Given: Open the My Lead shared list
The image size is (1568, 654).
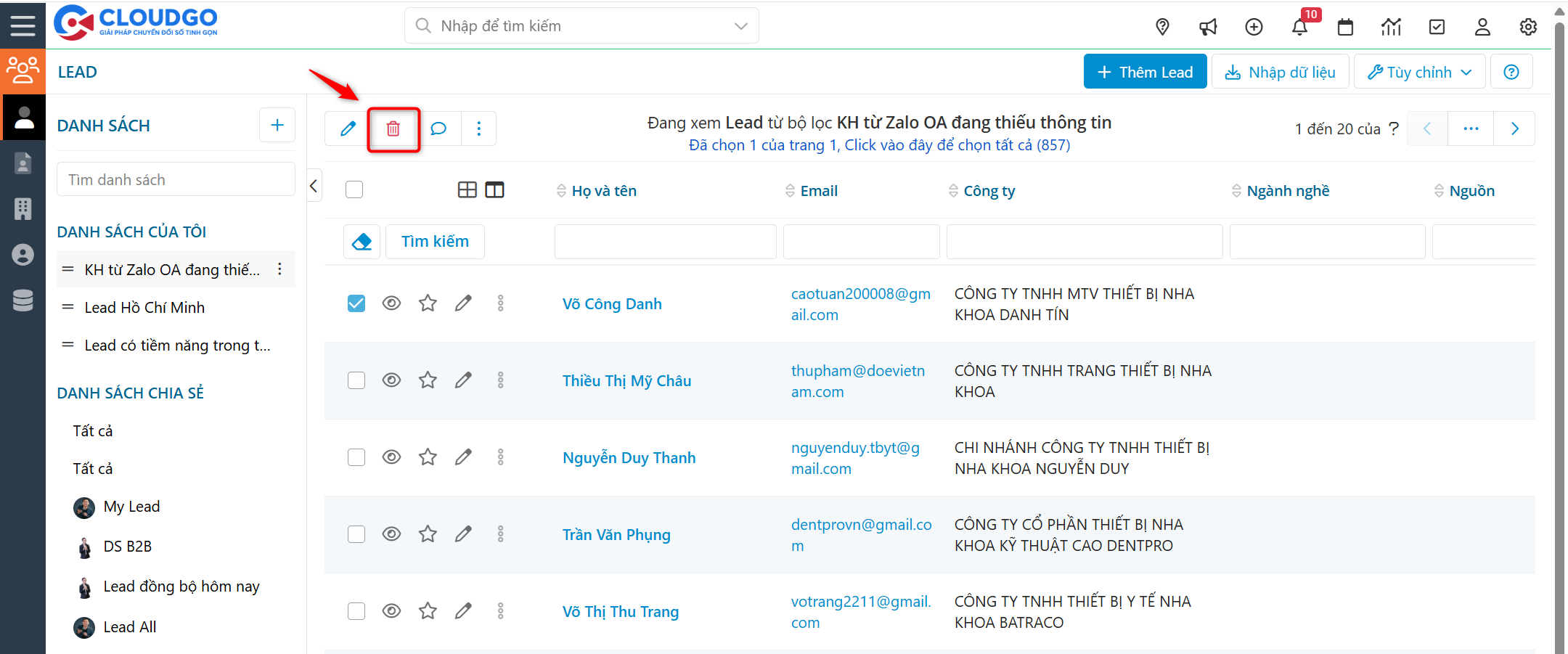Looking at the screenshot, I should coord(131,507).
